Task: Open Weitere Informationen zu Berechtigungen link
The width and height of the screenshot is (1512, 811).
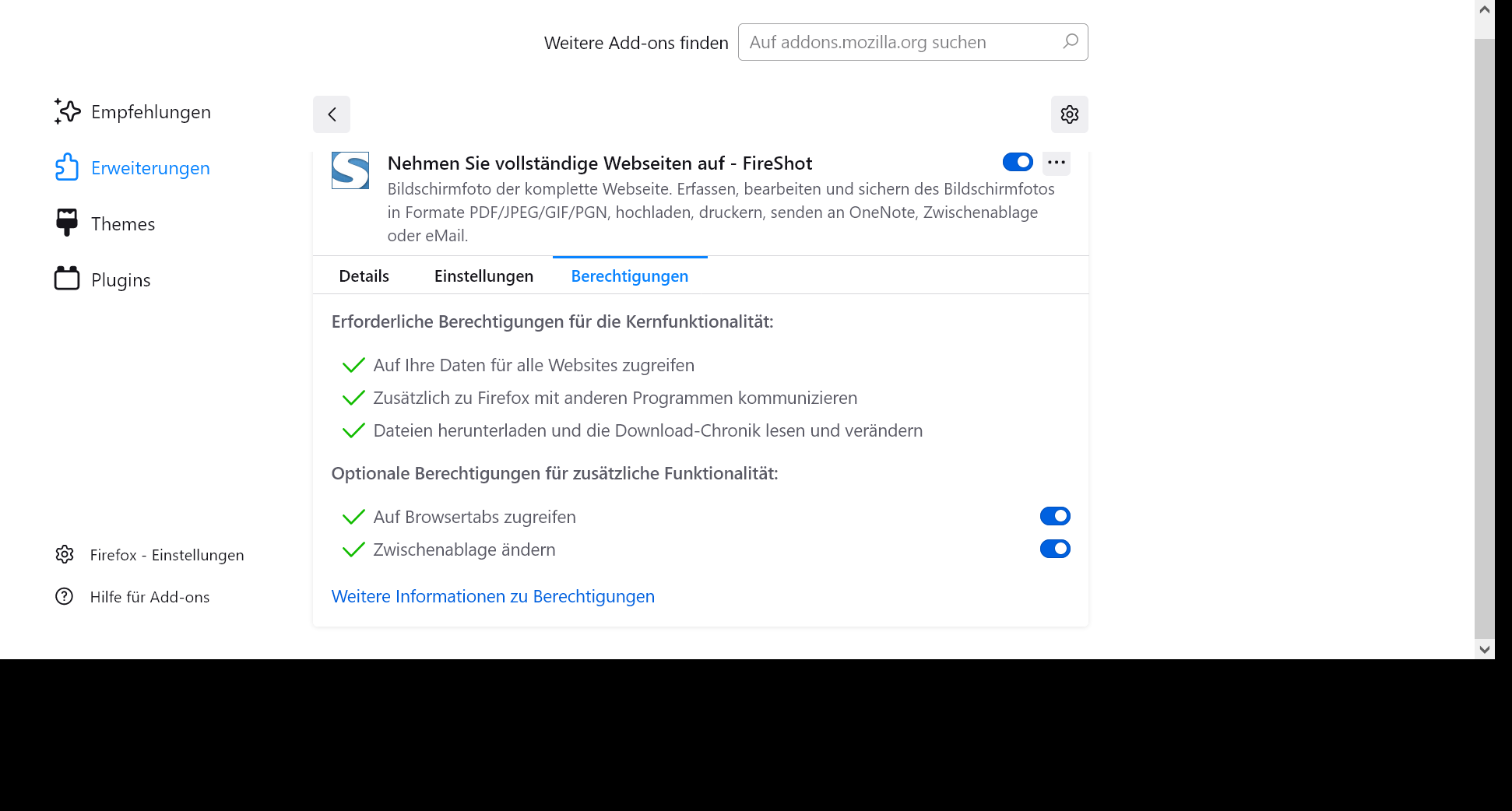Action: pos(493,596)
